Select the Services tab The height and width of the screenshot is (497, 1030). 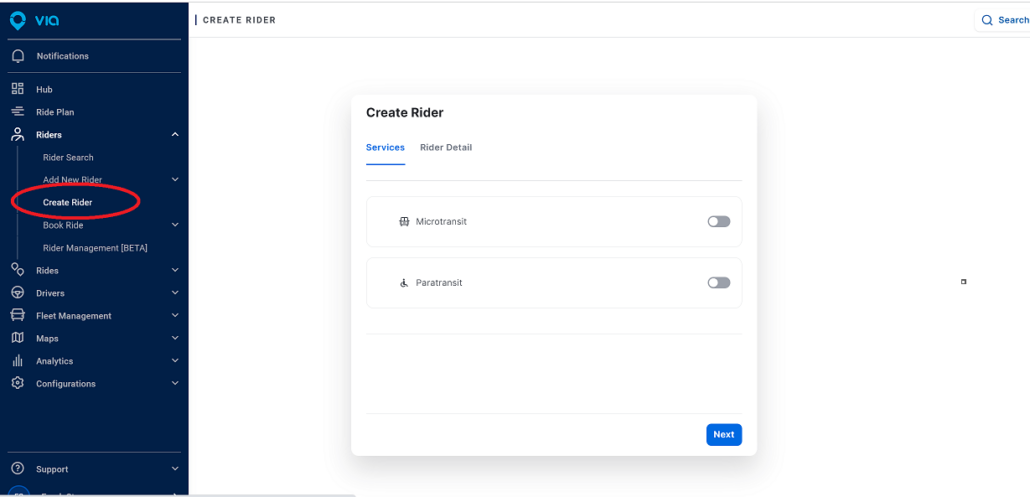pyautogui.click(x=385, y=147)
